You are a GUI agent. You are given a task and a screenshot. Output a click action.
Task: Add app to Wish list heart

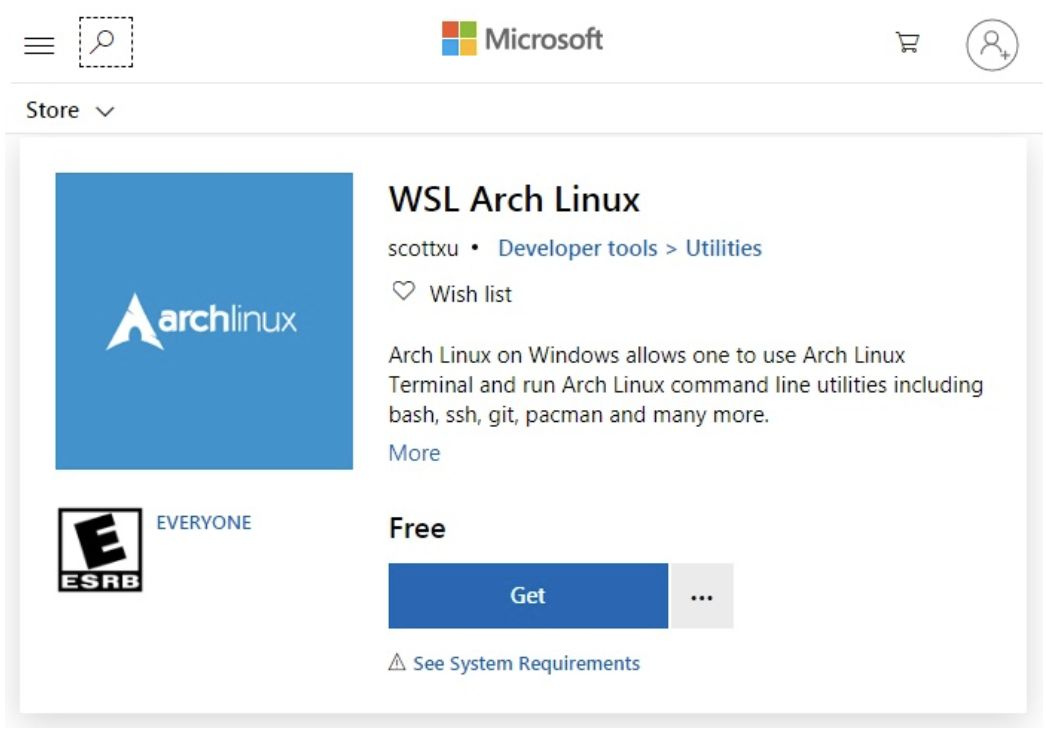404,291
